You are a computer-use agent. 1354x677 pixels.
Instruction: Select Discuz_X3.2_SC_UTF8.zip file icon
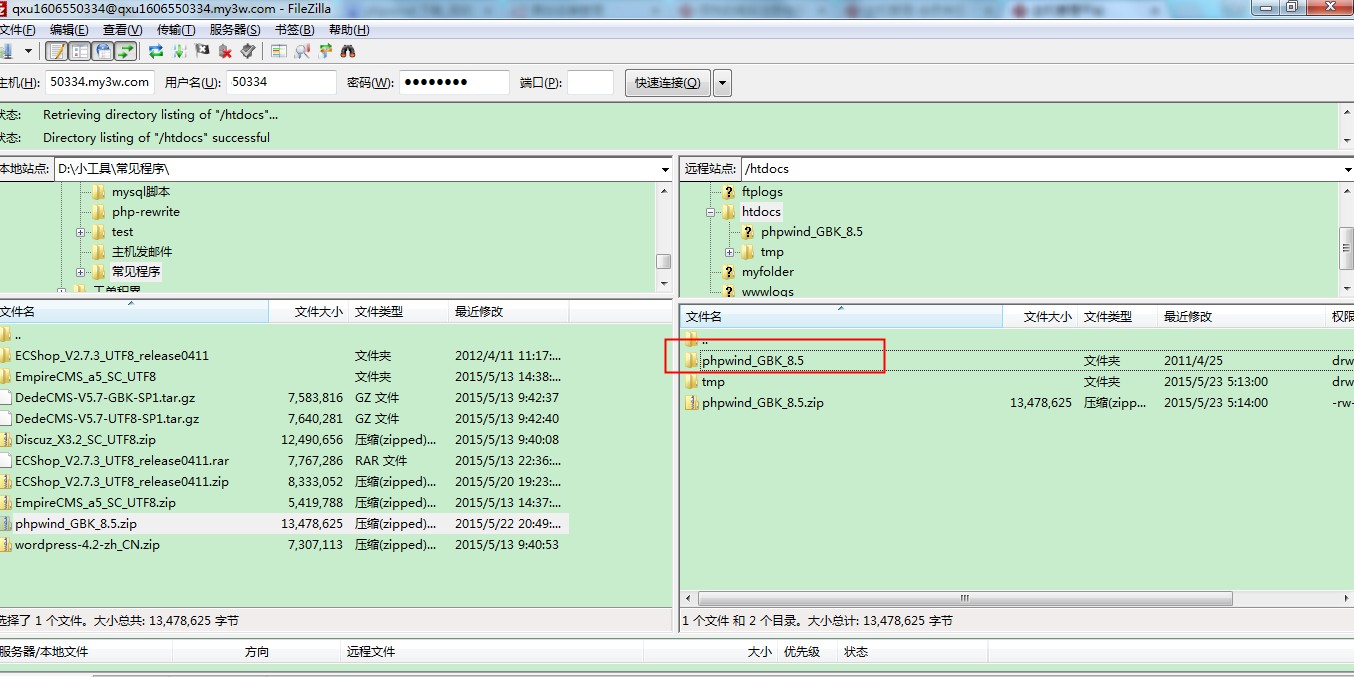(6, 440)
